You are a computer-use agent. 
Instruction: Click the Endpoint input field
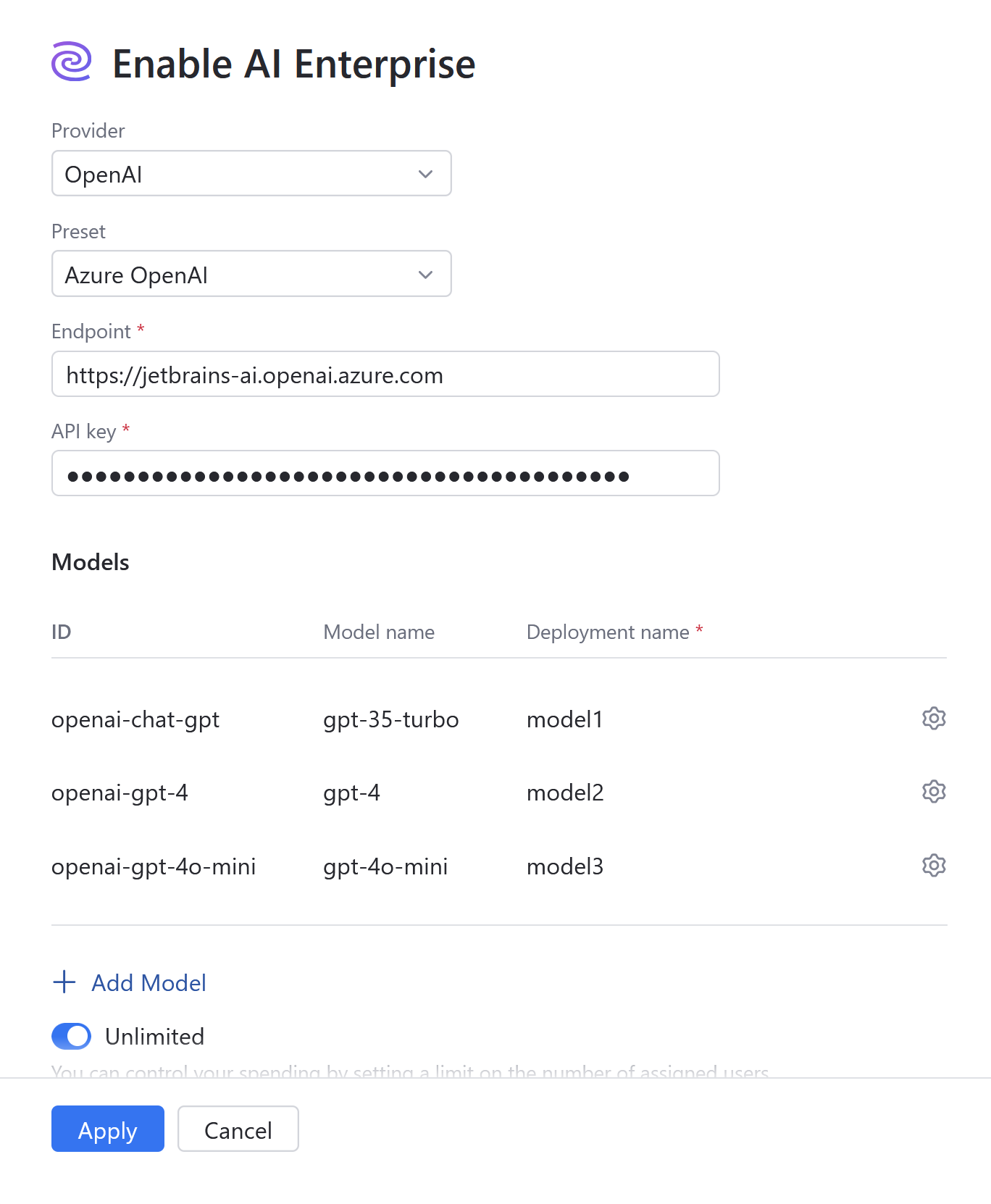tap(385, 374)
